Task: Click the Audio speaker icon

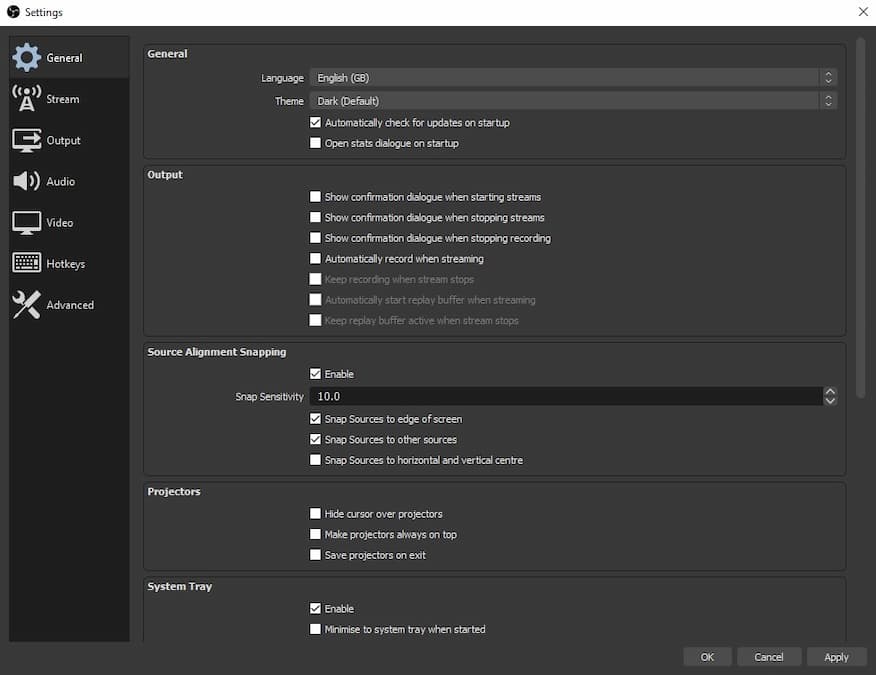Action: (26, 181)
